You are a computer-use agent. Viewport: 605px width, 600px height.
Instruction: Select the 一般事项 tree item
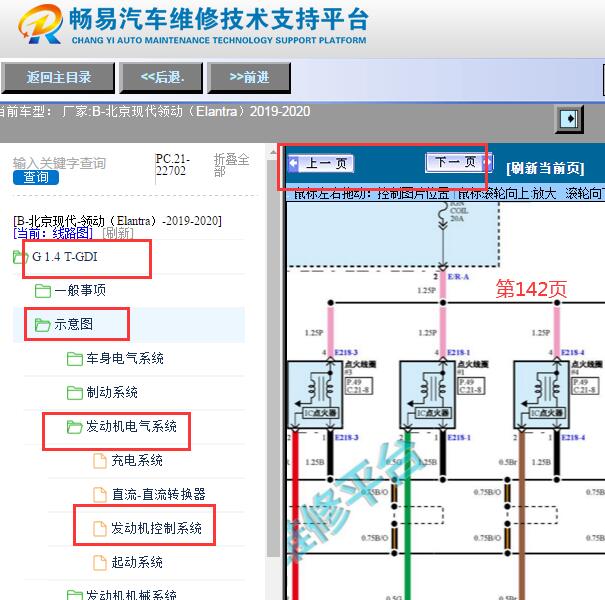tap(80, 290)
